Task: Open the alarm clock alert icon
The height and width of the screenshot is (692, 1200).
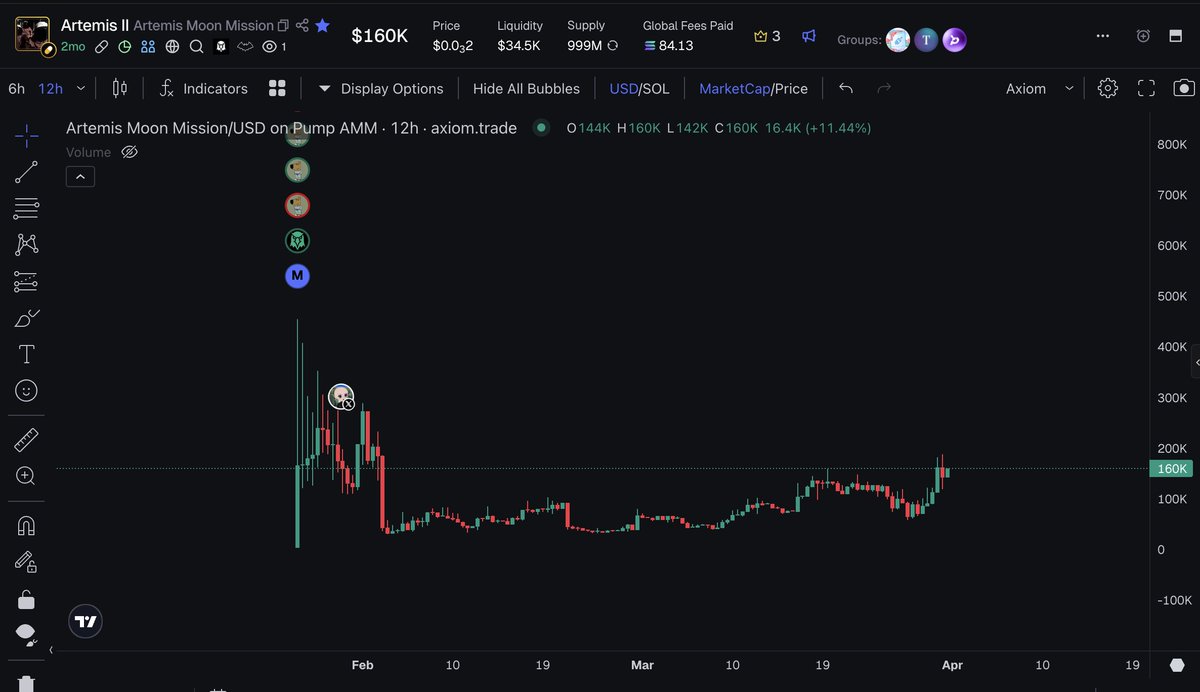Action: (x=1144, y=36)
